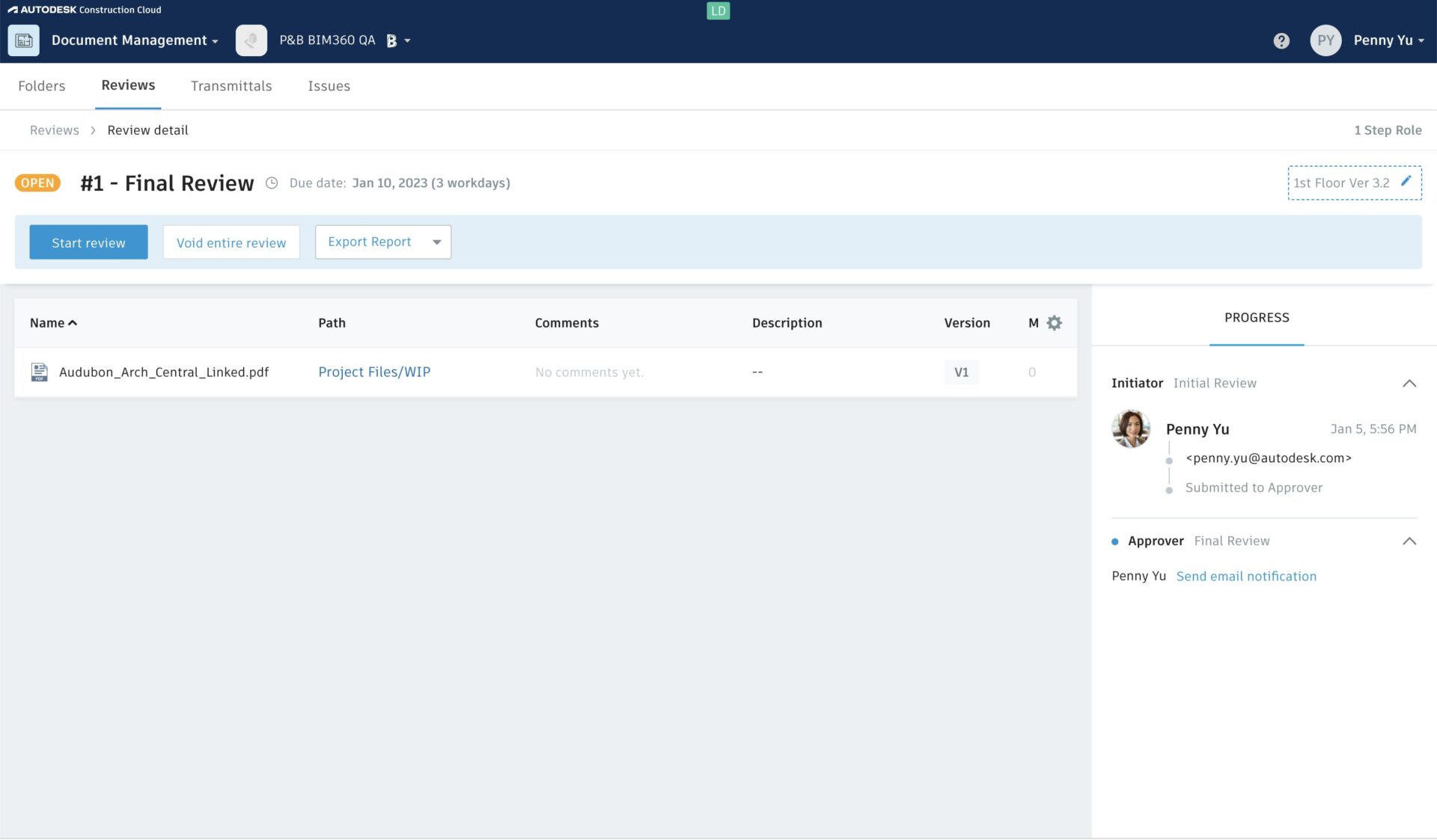The width and height of the screenshot is (1437, 840).
Task: Open the Transmittals tab
Action: (x=231, y=86)
